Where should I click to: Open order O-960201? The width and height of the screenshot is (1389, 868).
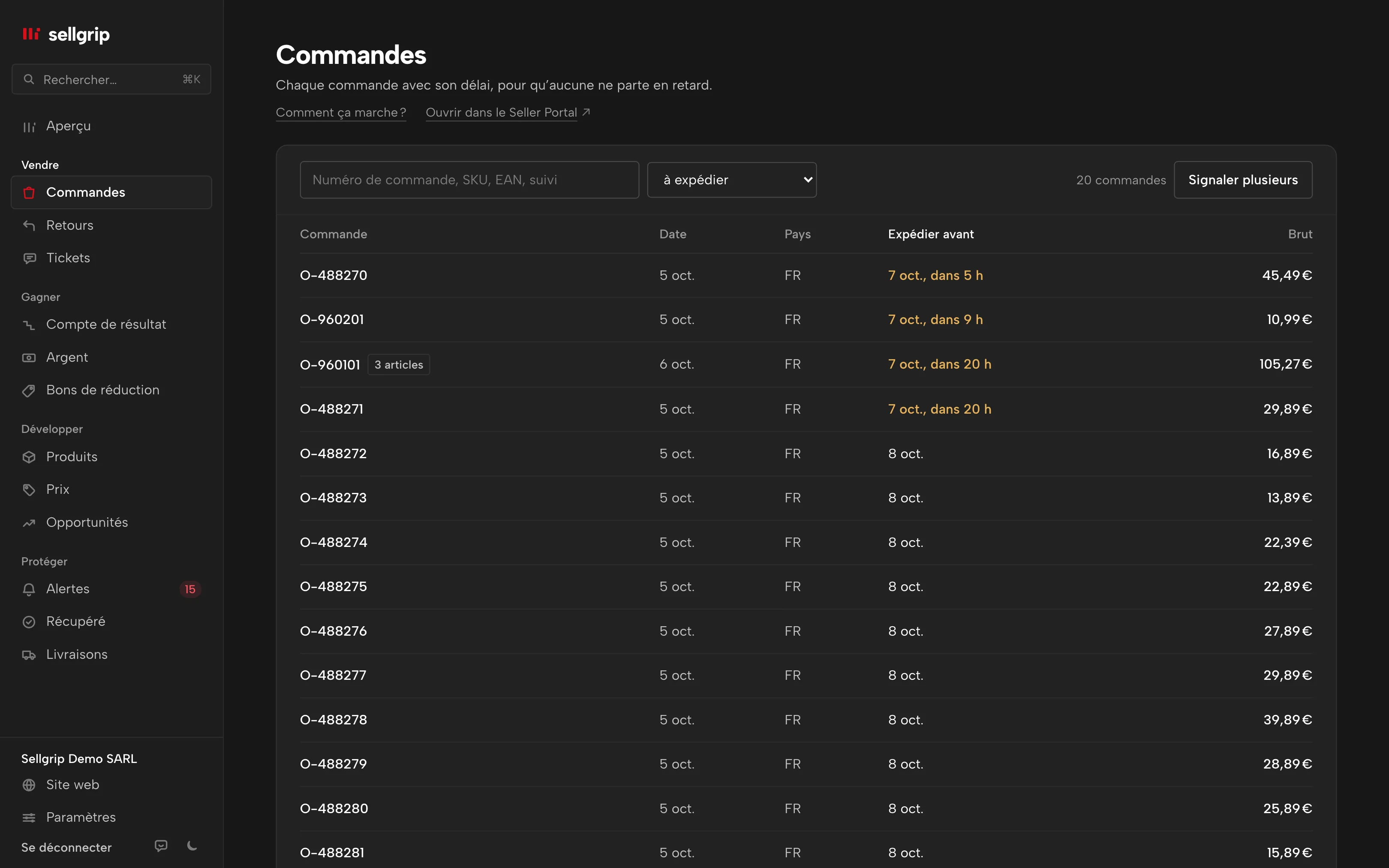tap(332, 320)
